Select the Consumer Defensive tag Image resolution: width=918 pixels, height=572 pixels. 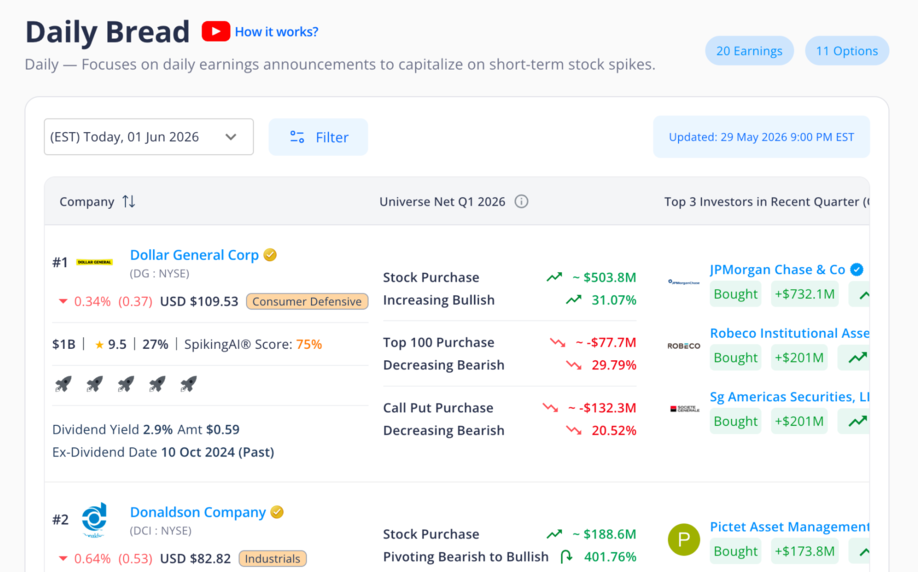[307, 302]
